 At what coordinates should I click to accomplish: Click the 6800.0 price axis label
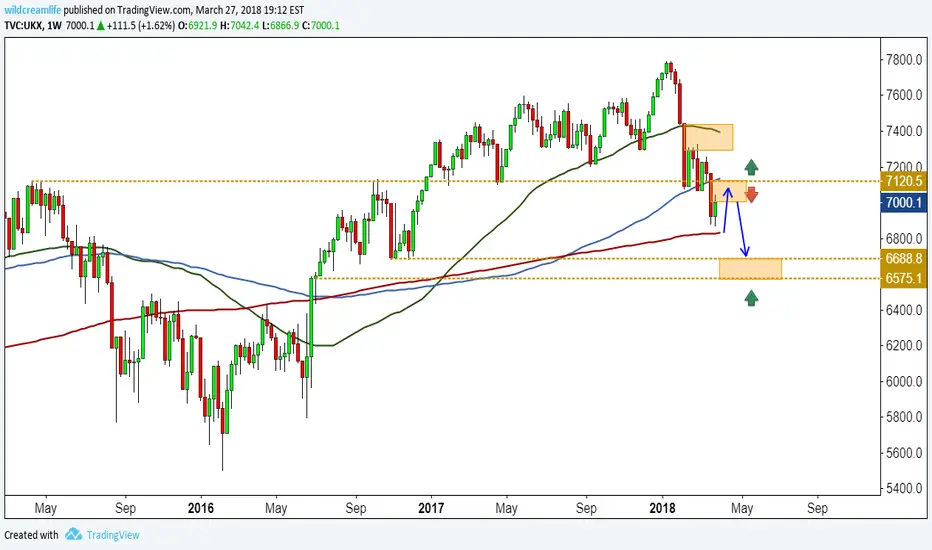point(904,238)
